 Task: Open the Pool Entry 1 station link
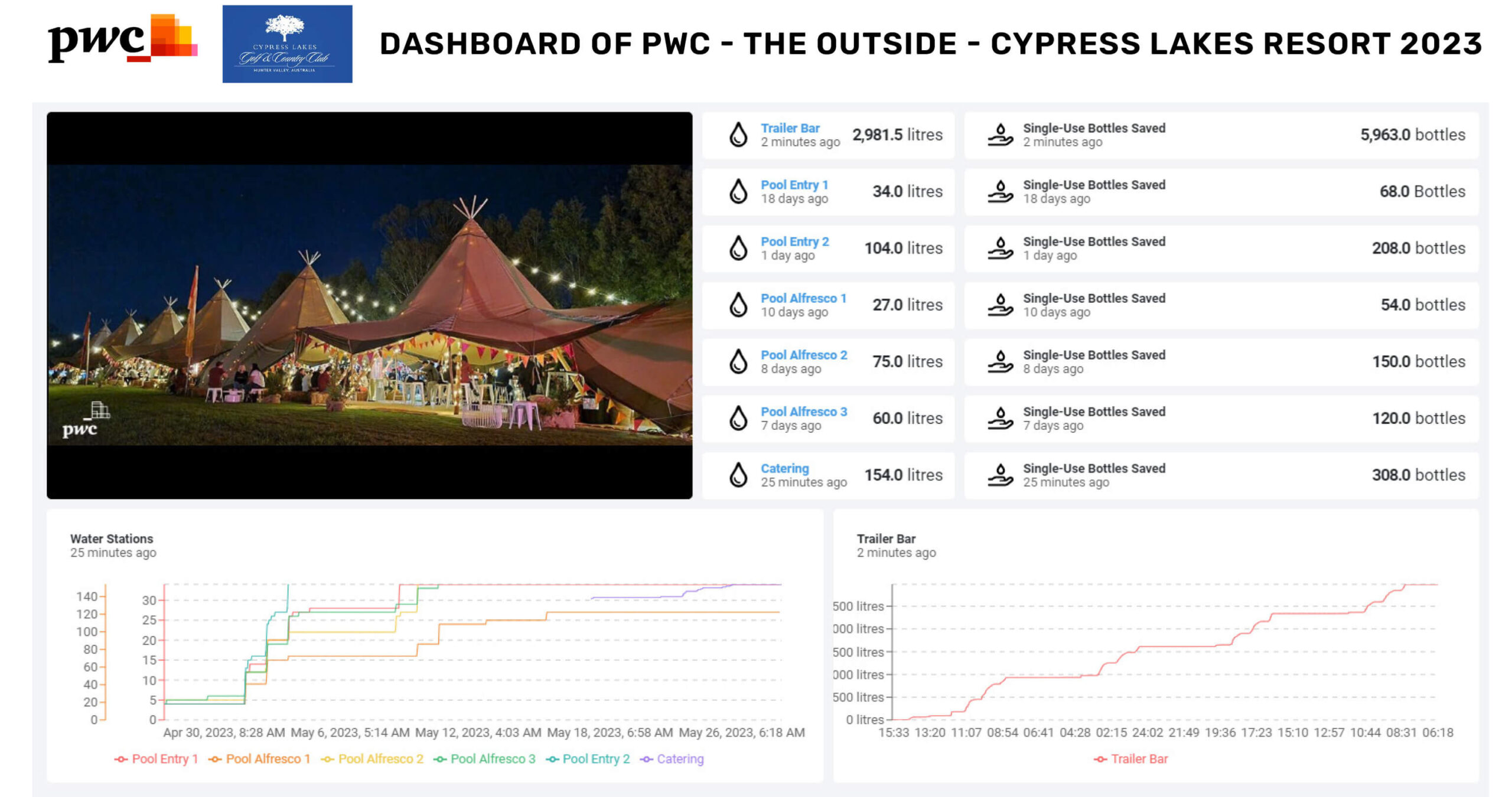794,185
